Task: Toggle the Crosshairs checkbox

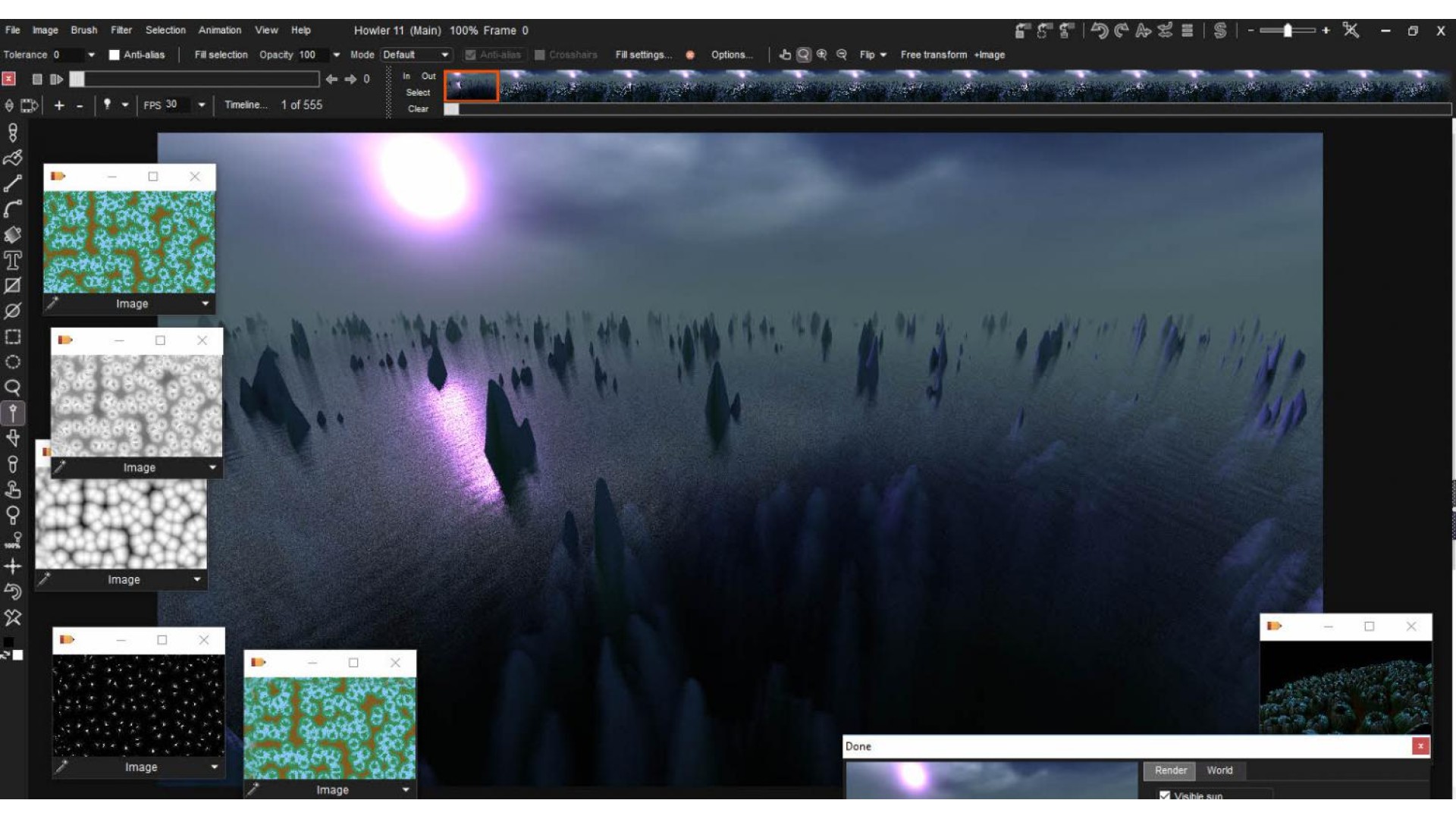Action: pos(540,55)
